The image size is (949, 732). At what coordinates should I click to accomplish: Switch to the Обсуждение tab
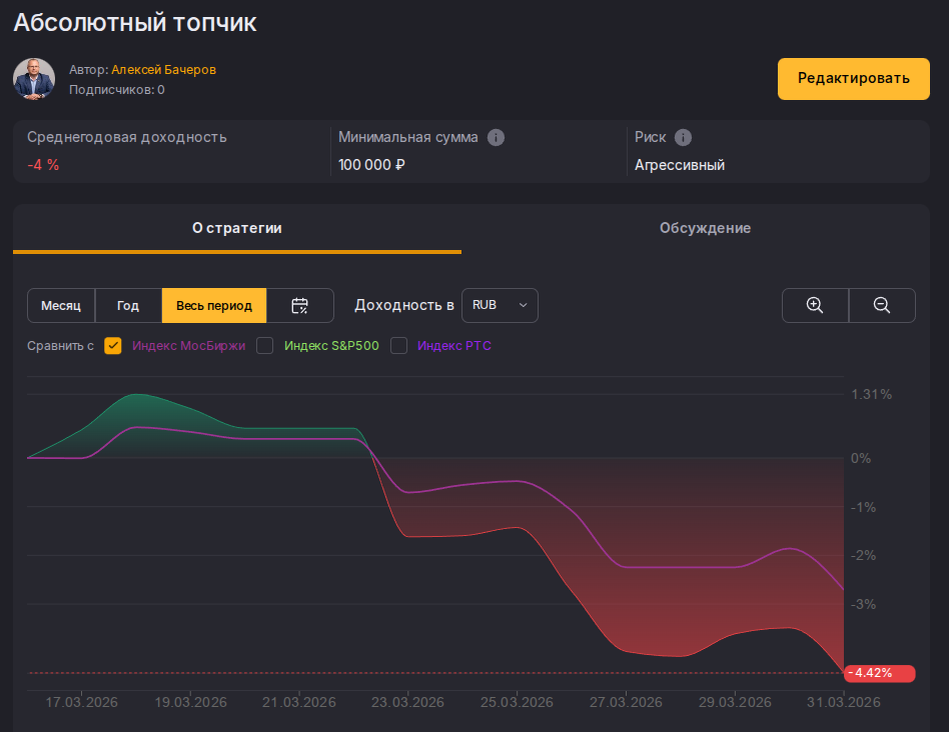tap(705, 228)
